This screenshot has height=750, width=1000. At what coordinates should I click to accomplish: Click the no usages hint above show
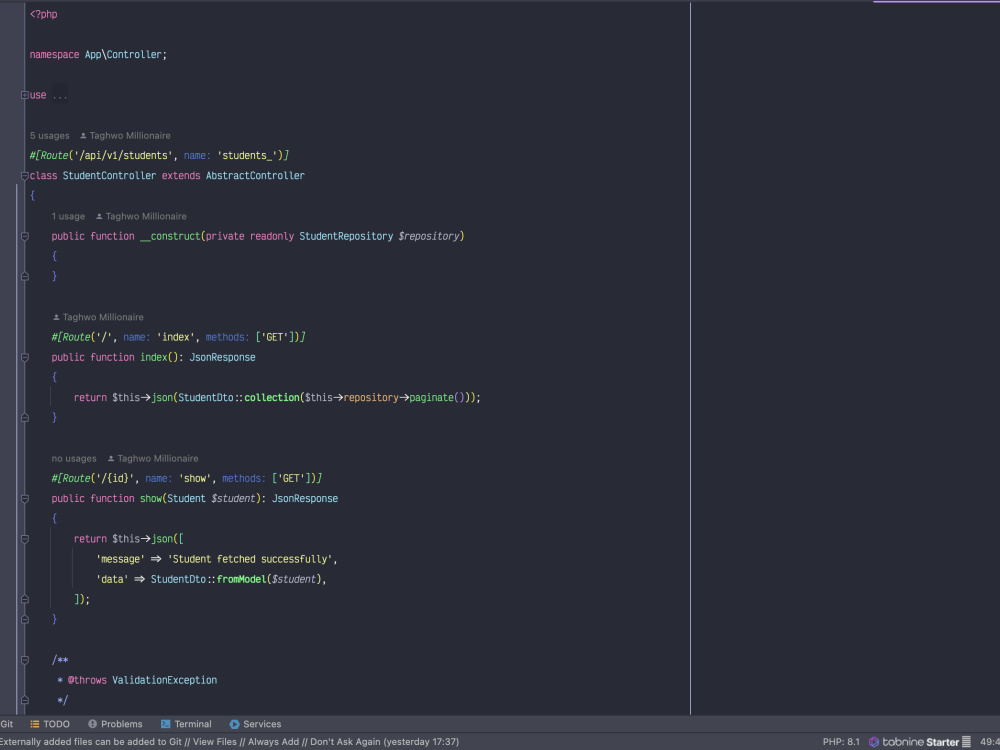74,459
